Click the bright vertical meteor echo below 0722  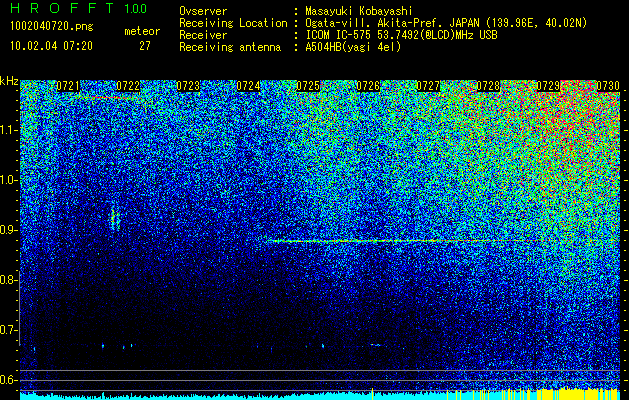pos(115,219)
